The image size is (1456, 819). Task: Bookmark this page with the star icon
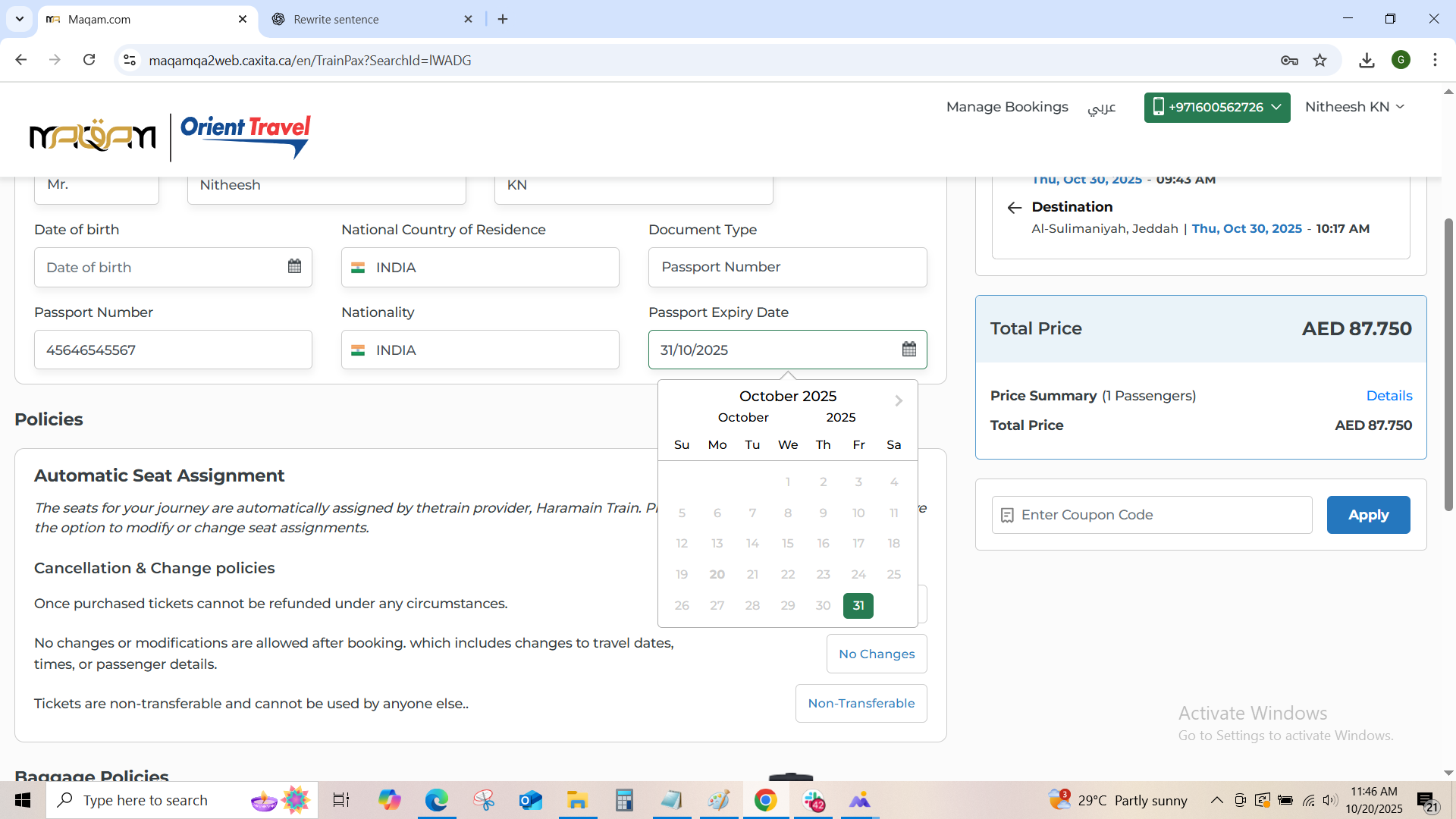(x=1320, y=61)
